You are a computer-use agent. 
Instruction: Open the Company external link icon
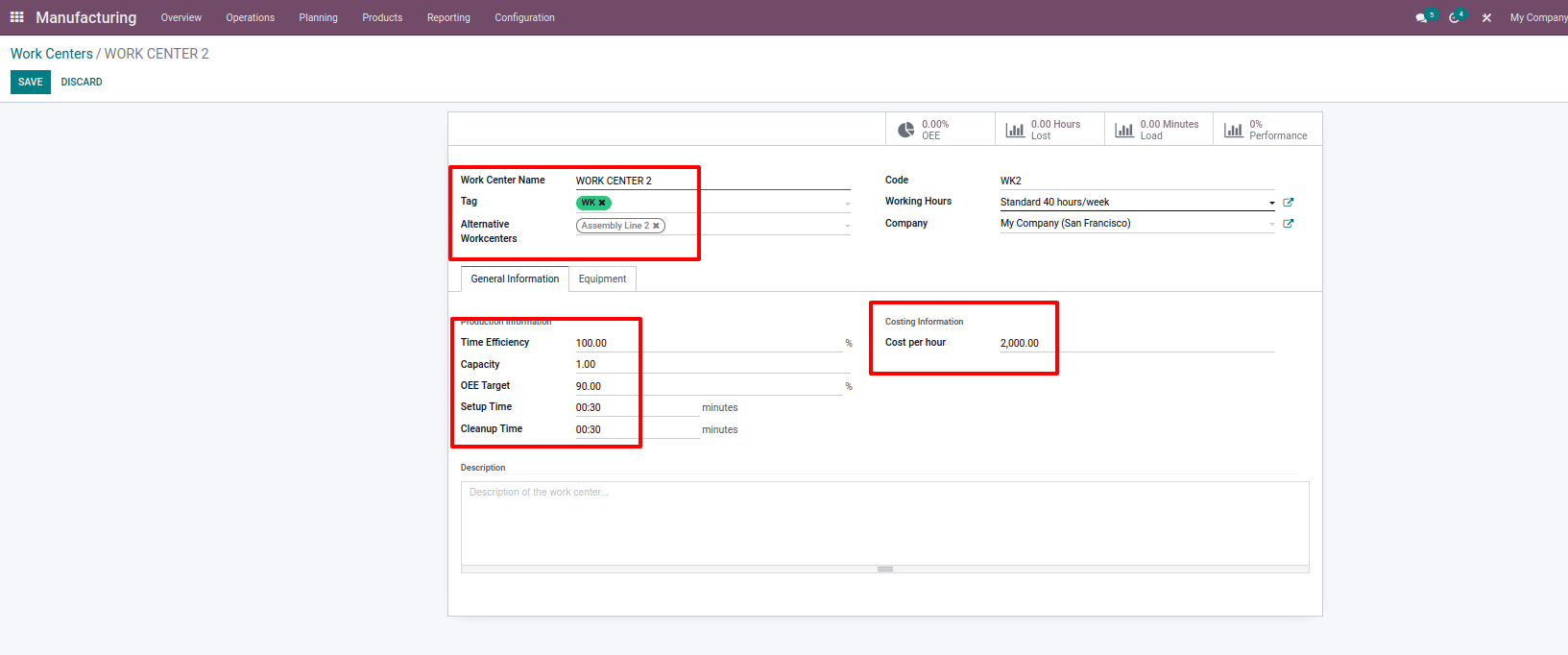(x=1289, y=224)
